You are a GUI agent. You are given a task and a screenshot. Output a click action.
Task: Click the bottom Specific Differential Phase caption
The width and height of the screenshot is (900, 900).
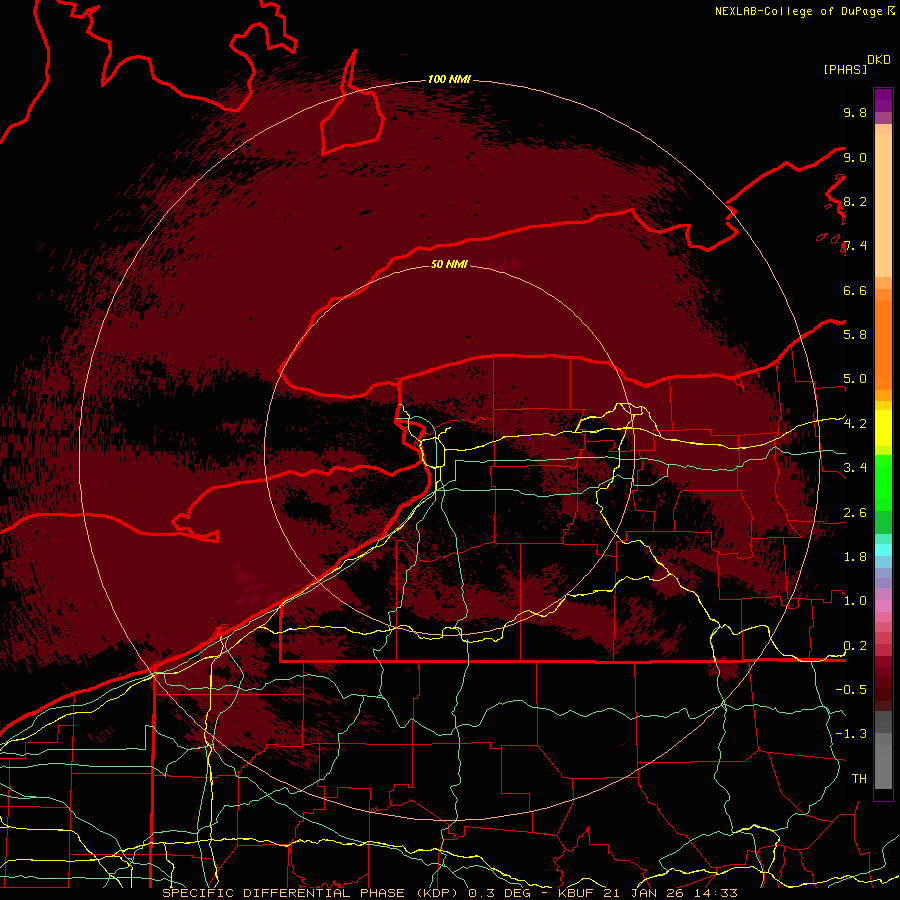[449, 893]
